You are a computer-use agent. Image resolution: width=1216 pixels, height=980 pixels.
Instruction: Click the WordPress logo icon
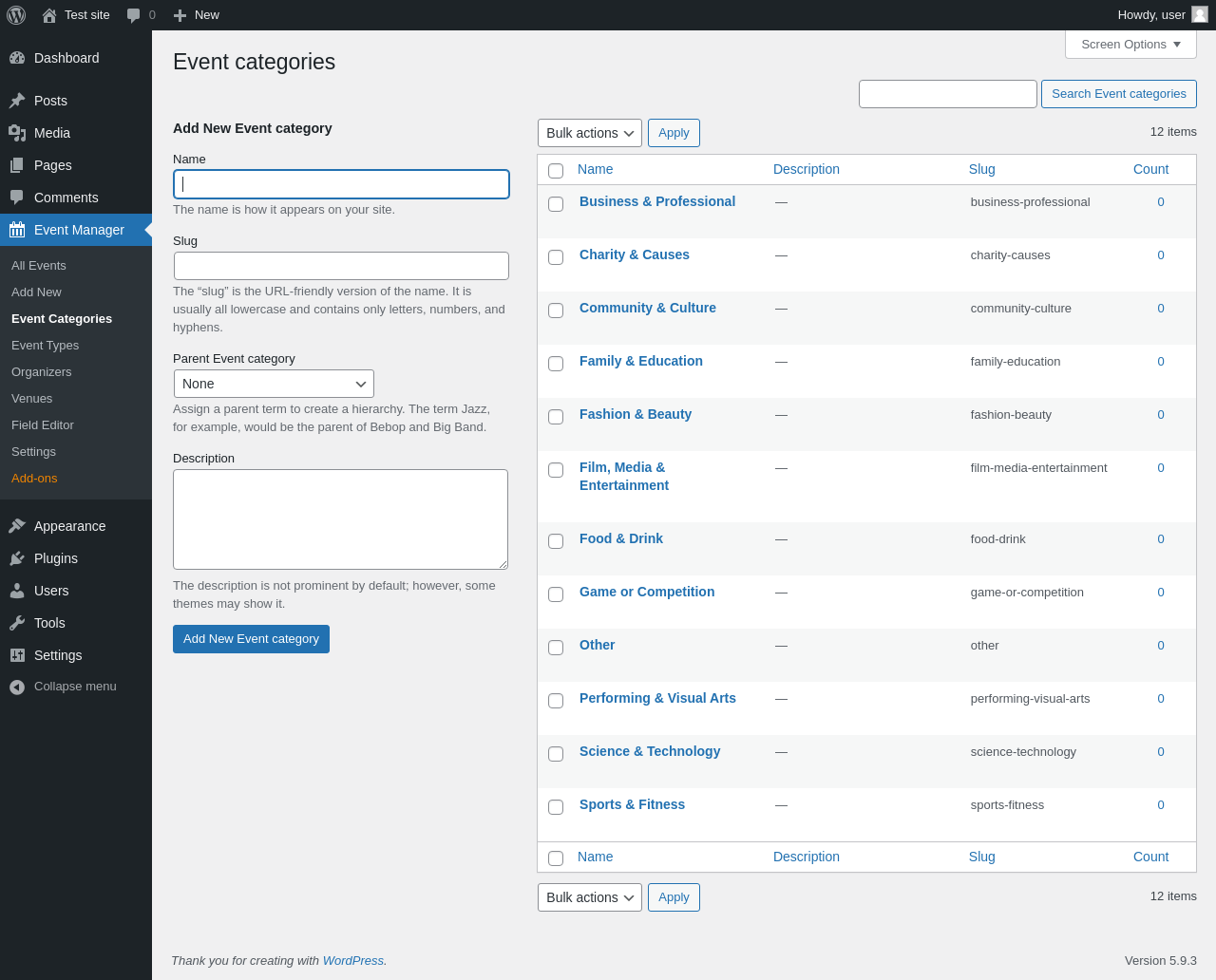click(16, 15)
